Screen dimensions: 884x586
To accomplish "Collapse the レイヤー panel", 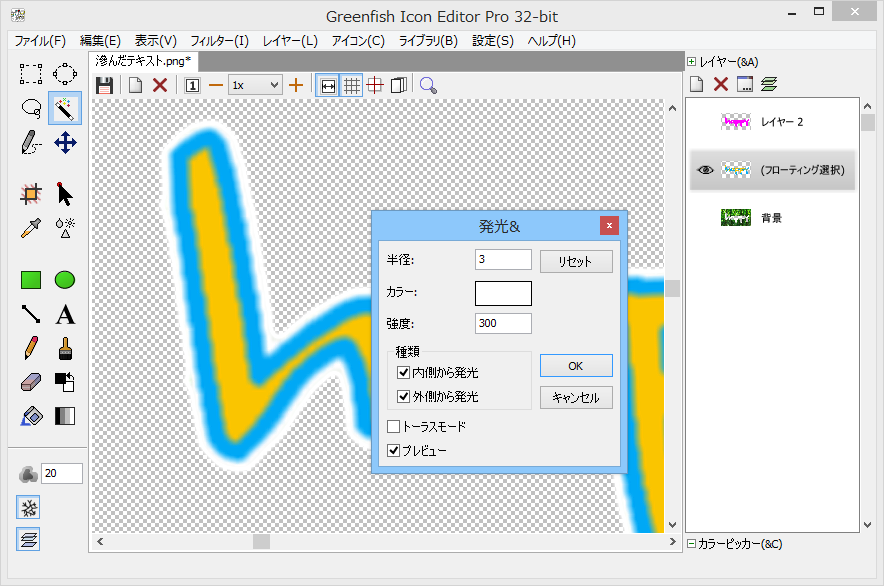I will point(689,61).
